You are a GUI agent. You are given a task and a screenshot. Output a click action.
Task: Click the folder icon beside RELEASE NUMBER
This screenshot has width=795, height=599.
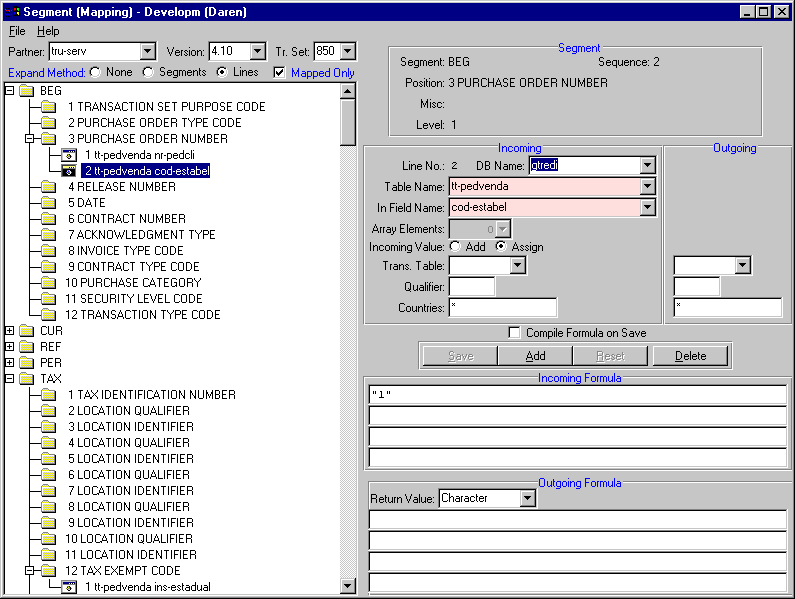(x=48, y=187)
